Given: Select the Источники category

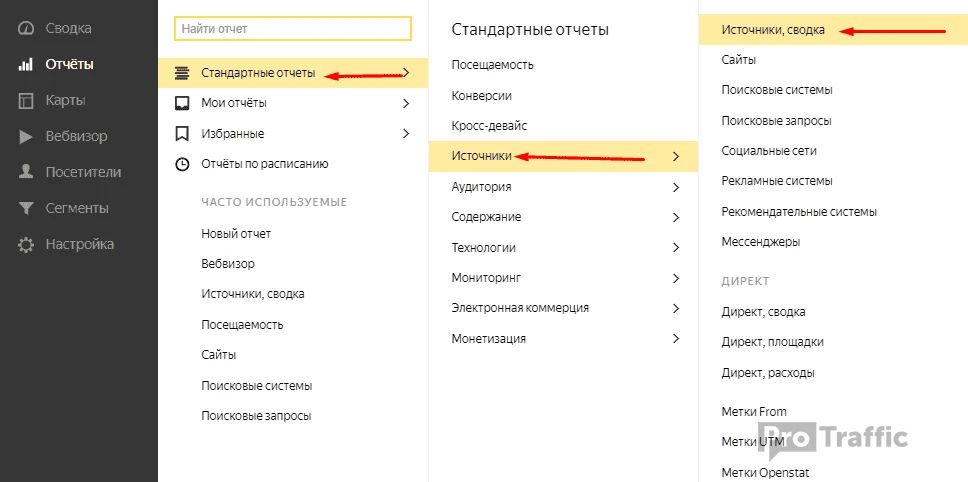Looking at the screenshot, I should pyautogui.click(x=564, y=156).
